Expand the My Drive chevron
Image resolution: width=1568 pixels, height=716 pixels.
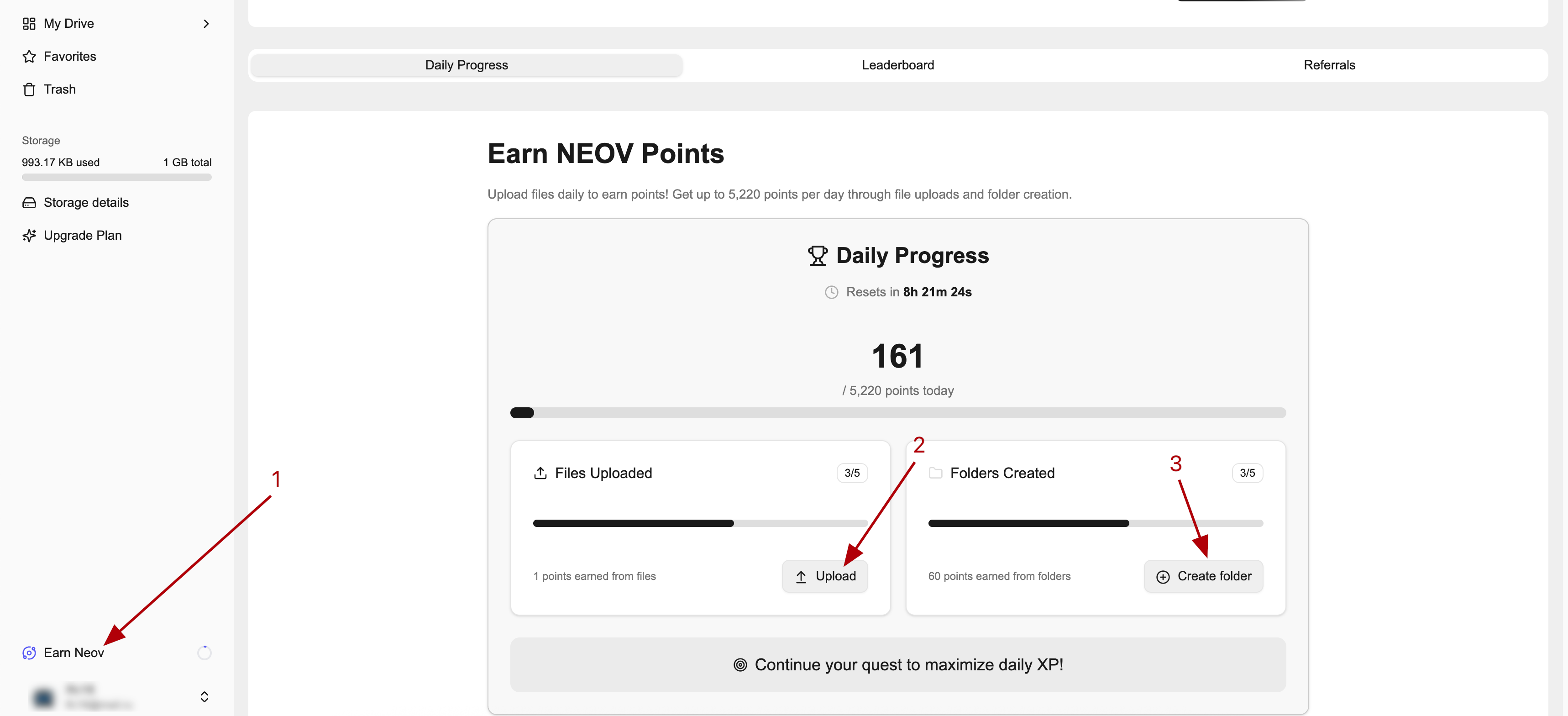point(206,24)
